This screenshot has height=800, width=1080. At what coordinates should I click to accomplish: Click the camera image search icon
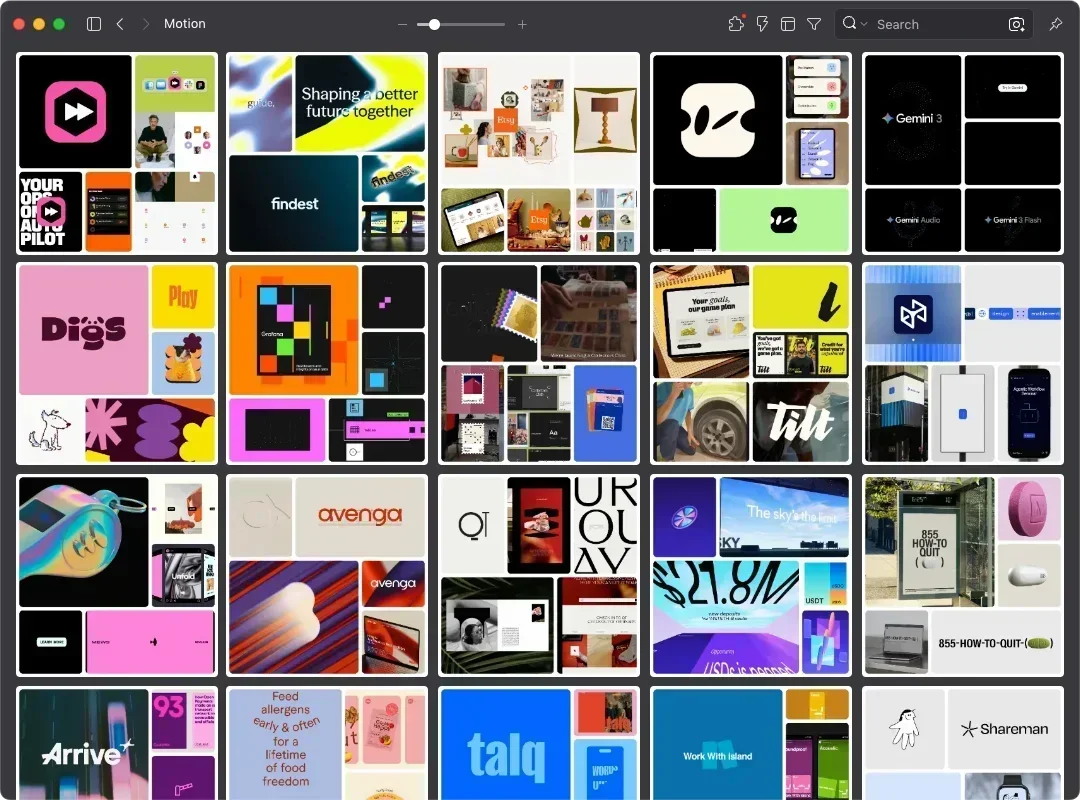tap(1016, 24)
